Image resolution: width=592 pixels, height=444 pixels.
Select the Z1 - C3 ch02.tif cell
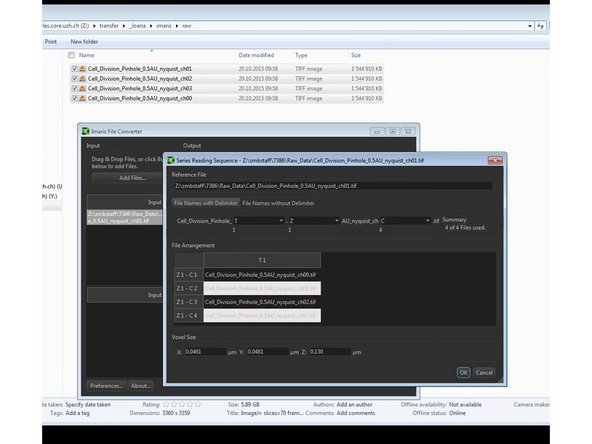262,302
